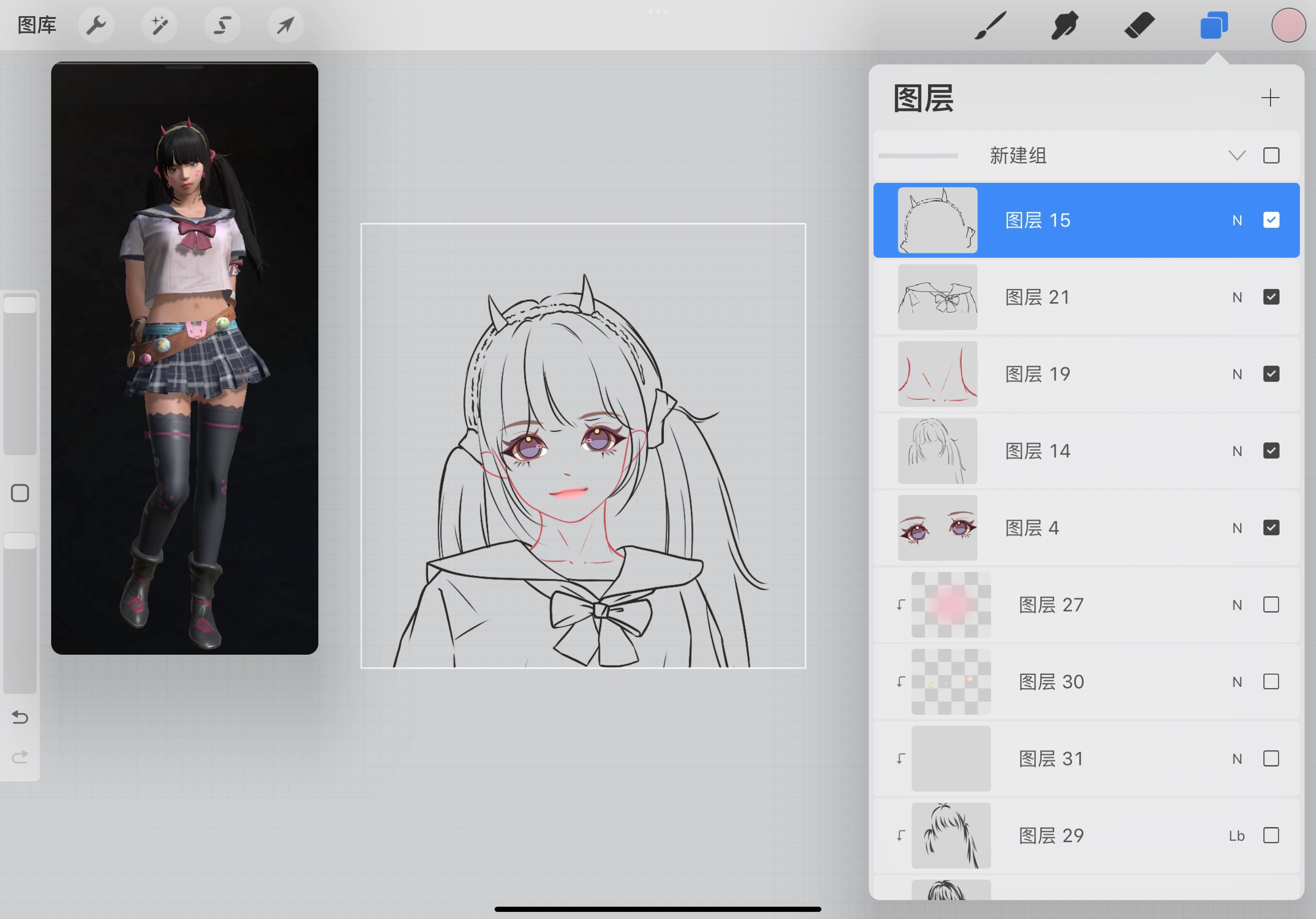Show 图层 30 with its checkbox
Screen dimensions: 1316x919
click(1271, 681)
